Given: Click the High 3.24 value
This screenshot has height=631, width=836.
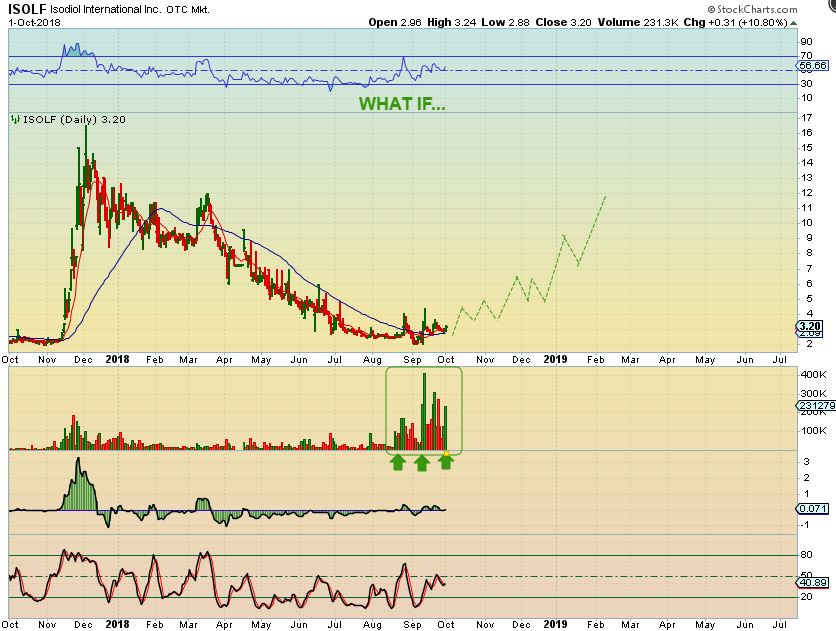Looking at the screenshot, I should (x=451, y=22).
